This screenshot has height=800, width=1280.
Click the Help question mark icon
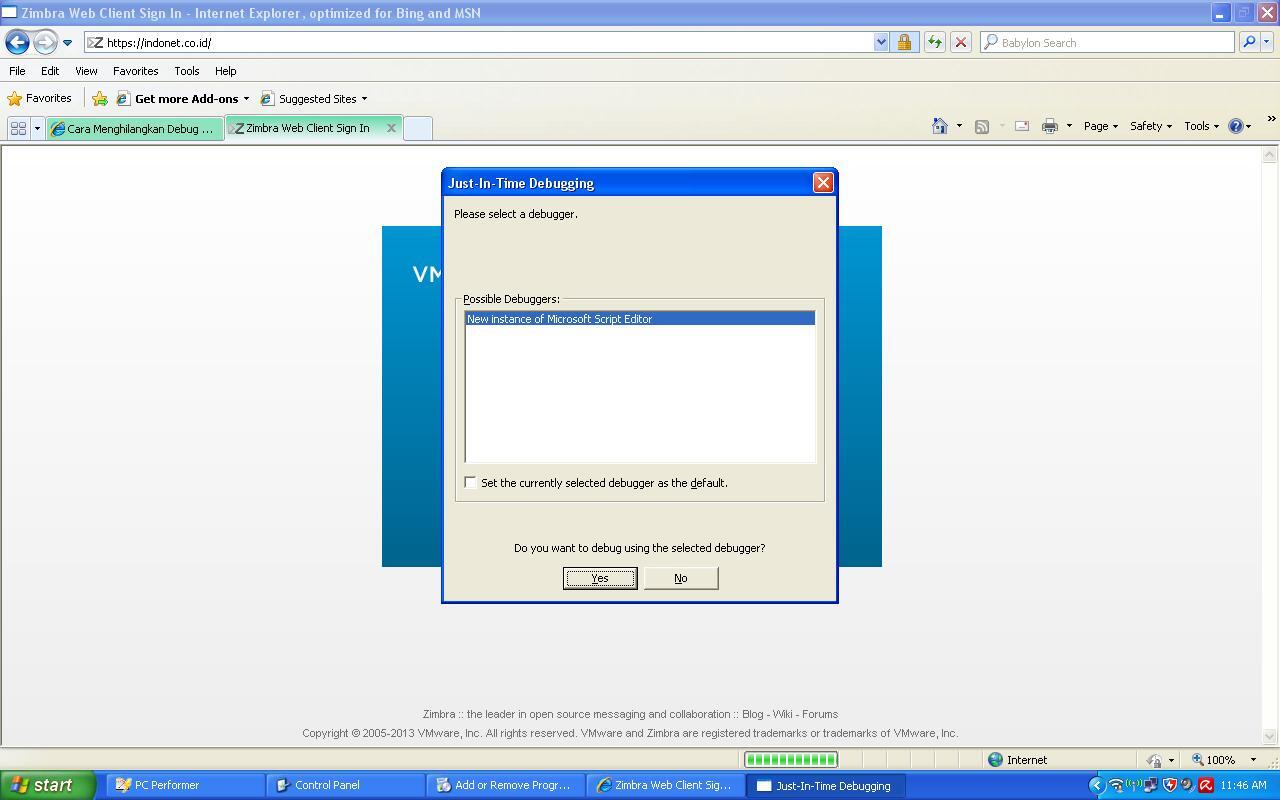pos(1236,126)
